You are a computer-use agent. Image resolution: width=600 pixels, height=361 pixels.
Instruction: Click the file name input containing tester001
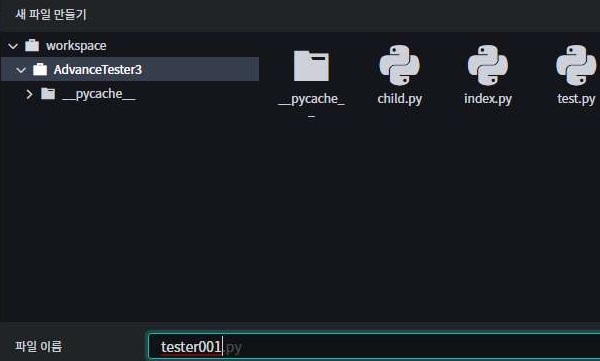pos(374,346)
